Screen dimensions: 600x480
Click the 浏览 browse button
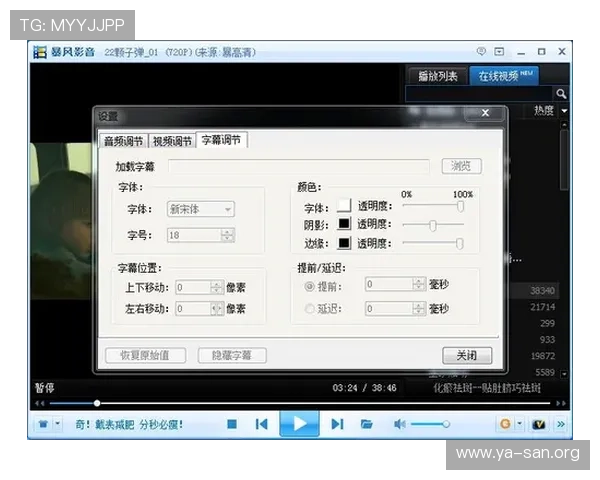tap(461, 166)
